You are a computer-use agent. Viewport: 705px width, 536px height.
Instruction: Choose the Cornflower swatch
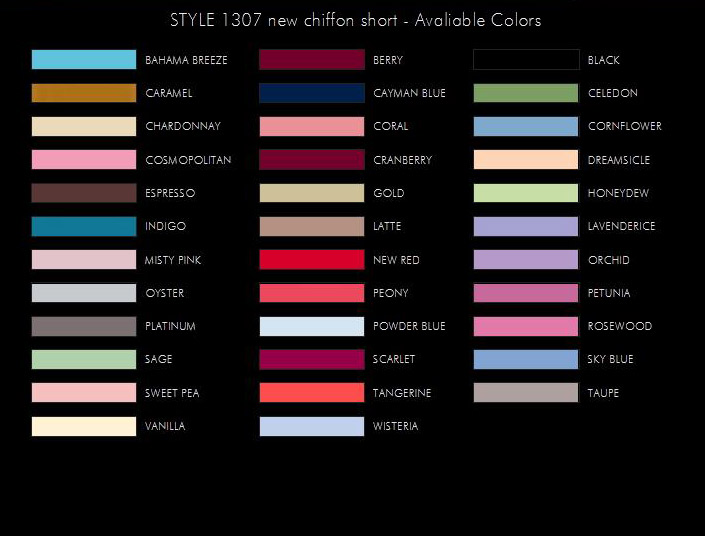click(x=526, y=126)
